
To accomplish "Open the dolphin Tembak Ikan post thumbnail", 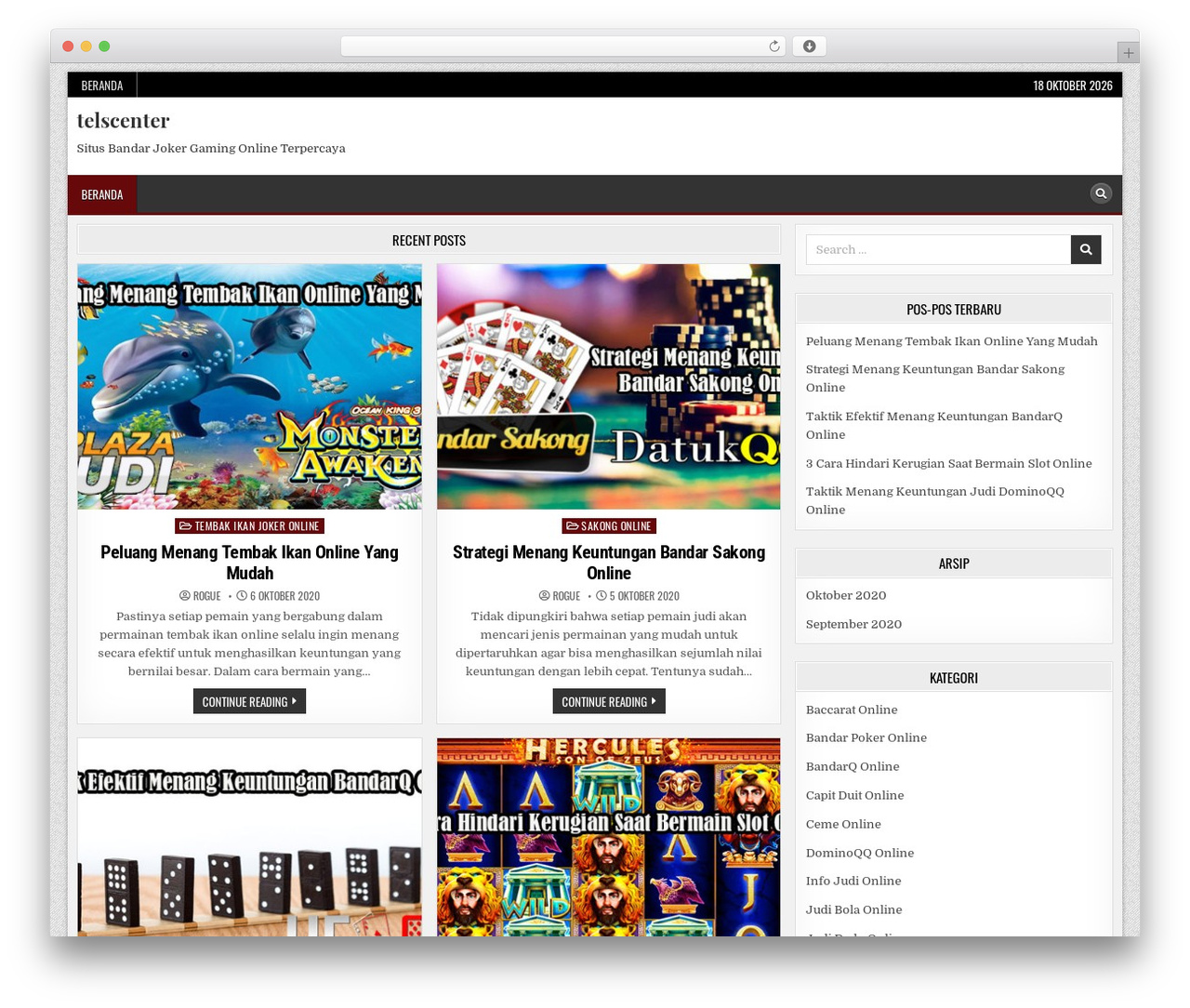I will coord(249,387).
